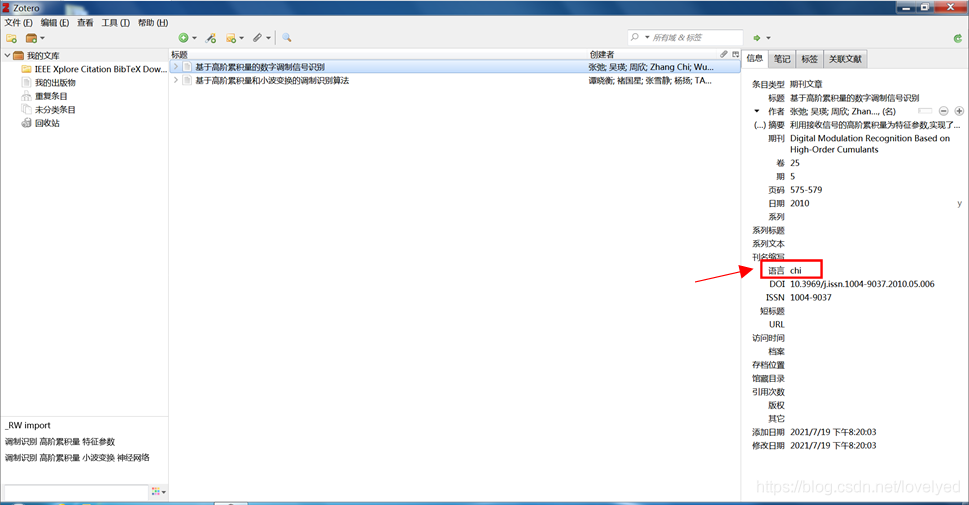This screenshot has width=969, height=505.
Task: Switch to the 笔记 tab
Action: tap(782, 59)
